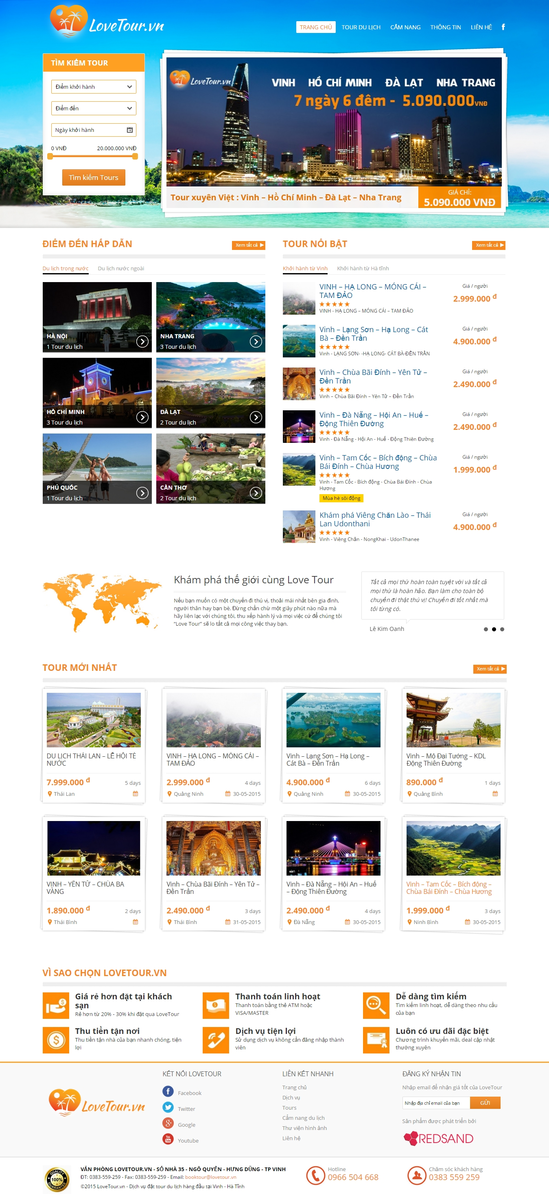Click the REDSAND developer logo
The width and height of the screenshot is (549, 1200).
point(438,1138)
